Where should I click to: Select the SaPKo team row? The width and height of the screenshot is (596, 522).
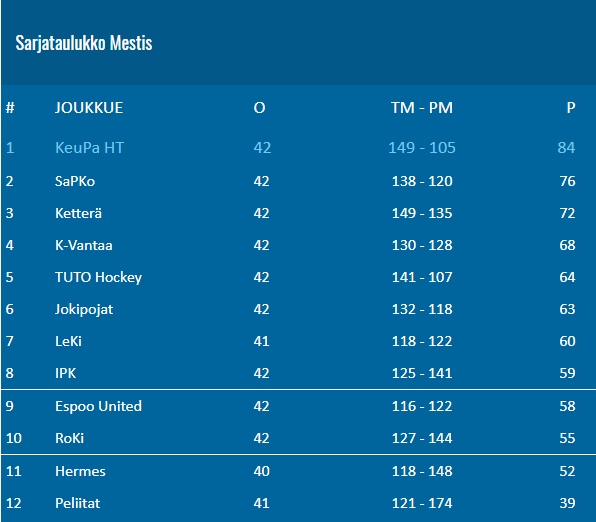(298, 181)
